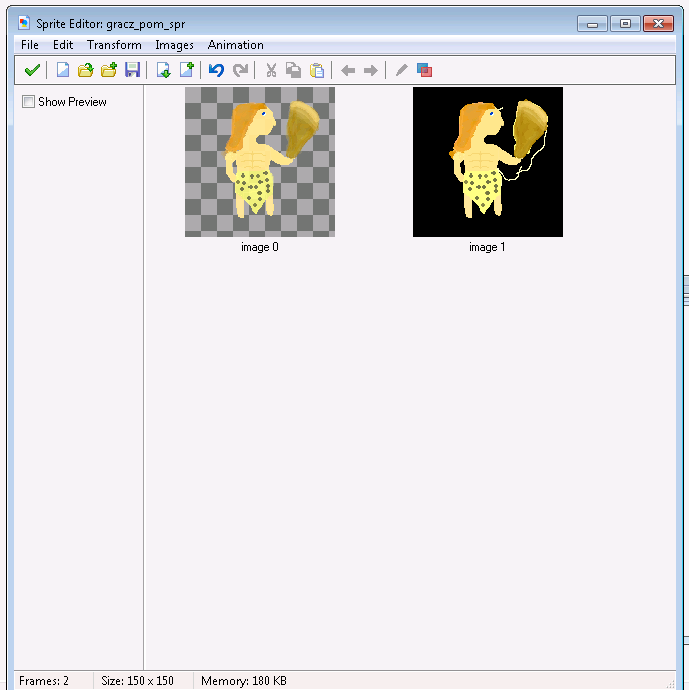This screenshot has width=689, height=690.
Task: Open the File menu
Action: (x=29, y=45)
